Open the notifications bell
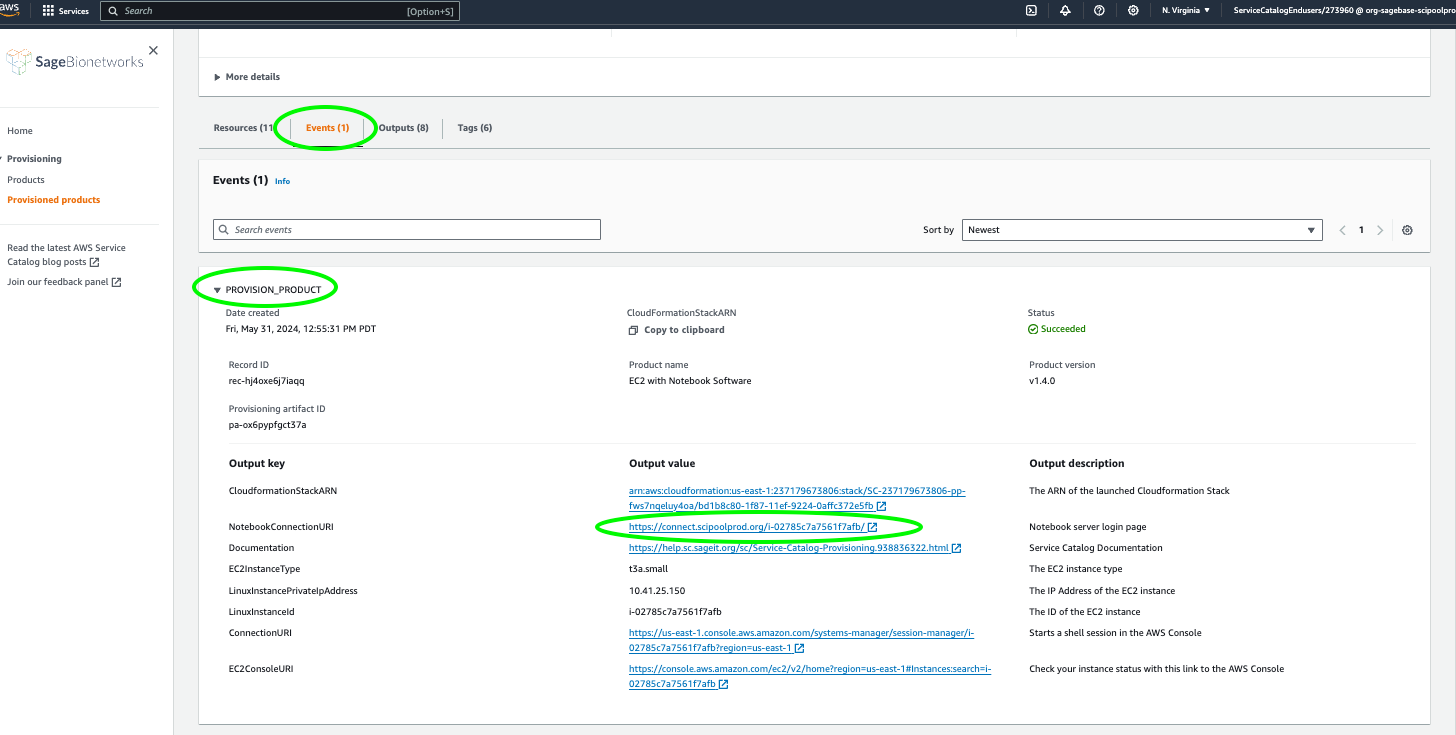This screenshot has width=1456, height=735. 1065,11
